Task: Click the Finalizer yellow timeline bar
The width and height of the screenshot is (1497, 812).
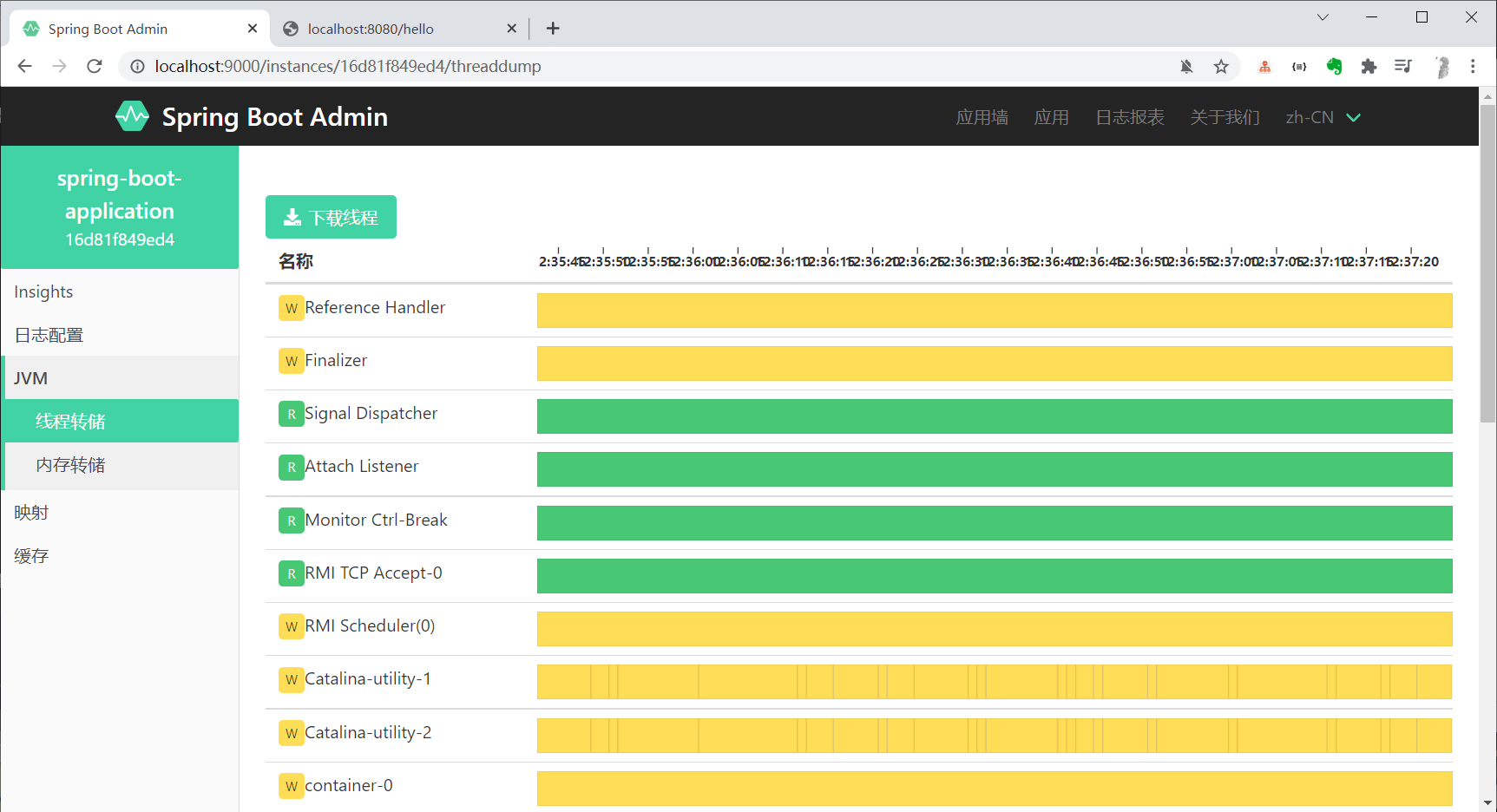Action: tap(995, 363)
